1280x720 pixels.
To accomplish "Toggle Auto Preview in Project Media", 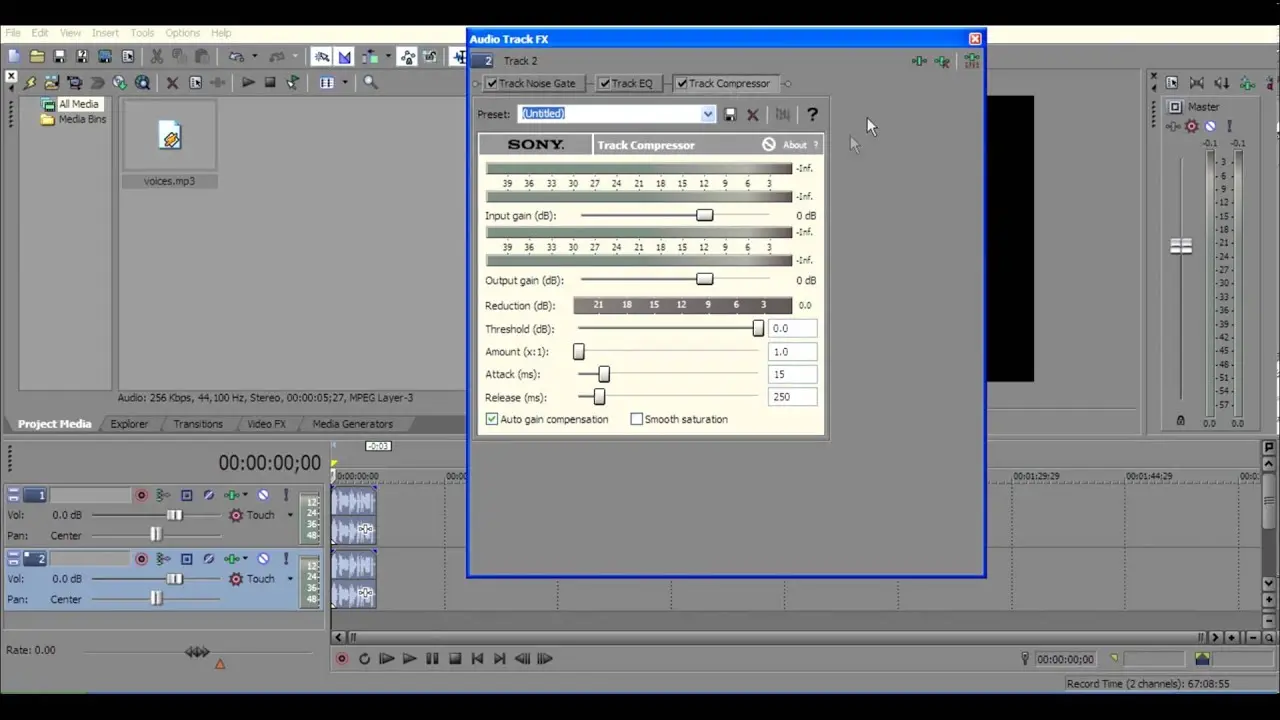I will click(x=293, y=83).
